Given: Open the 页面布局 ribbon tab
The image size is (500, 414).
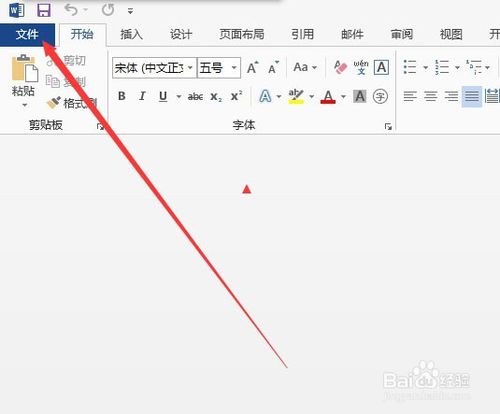Looking at the screenshot, I should pyautogui.click(x=242, y=34).
